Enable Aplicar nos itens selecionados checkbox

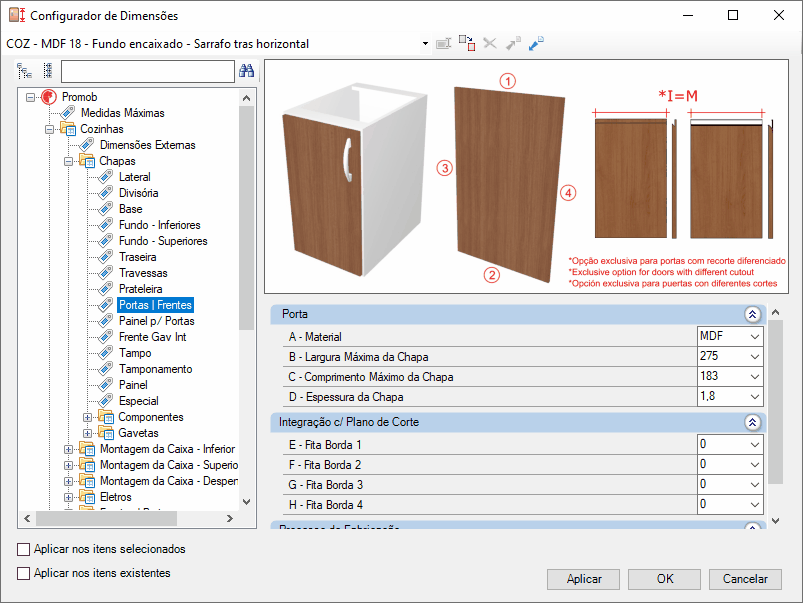point(24,549)
